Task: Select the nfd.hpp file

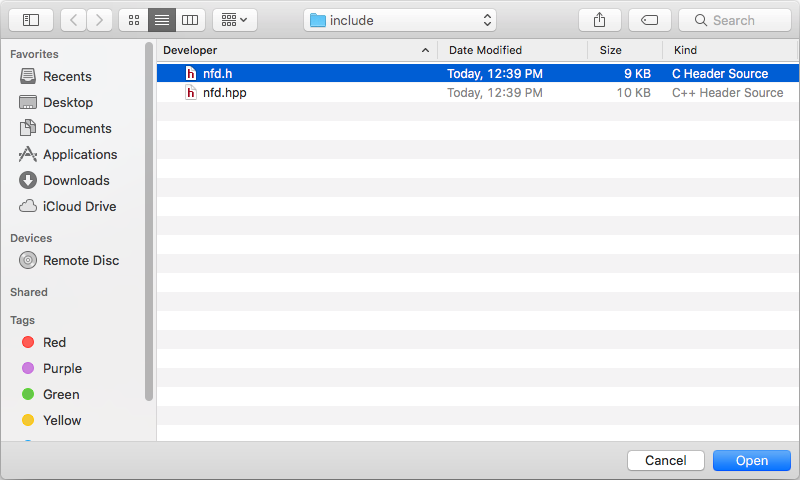Action: click(224, 93)
